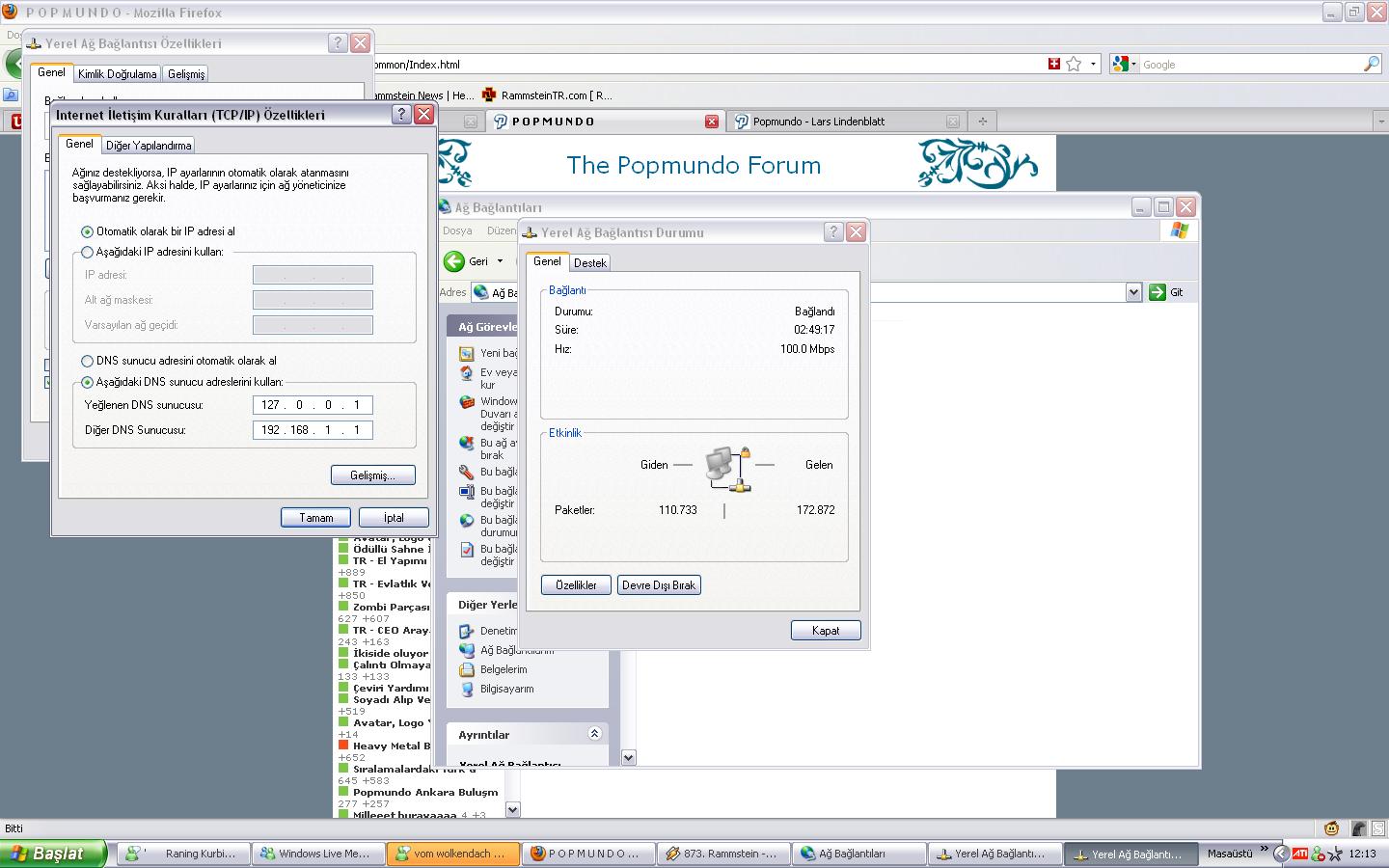Click help icon in Yerel Ağ Bağlantısı Durumu

tap(834, 232)
